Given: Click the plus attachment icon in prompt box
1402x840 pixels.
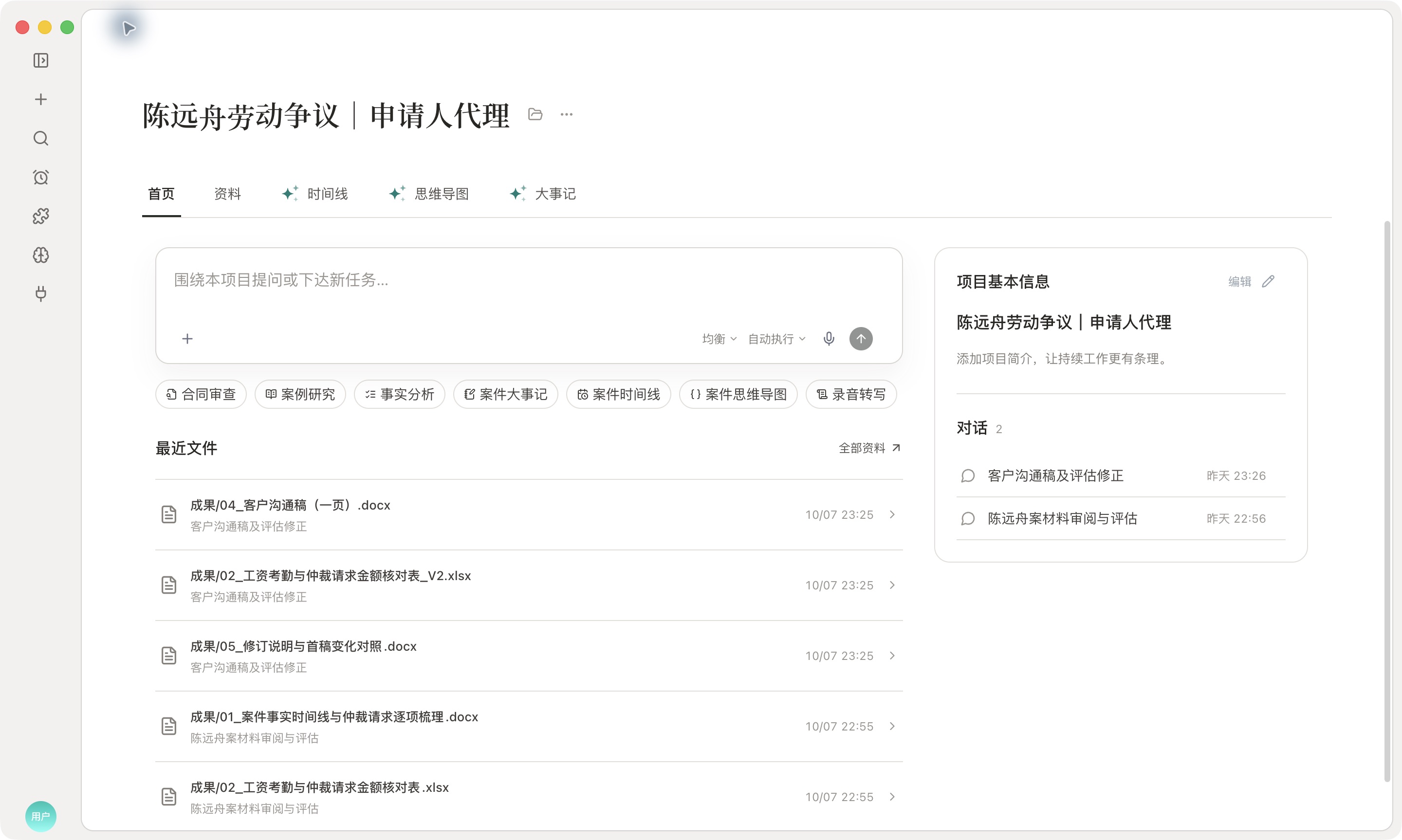Looking at the screenshot, I should 187,339.
